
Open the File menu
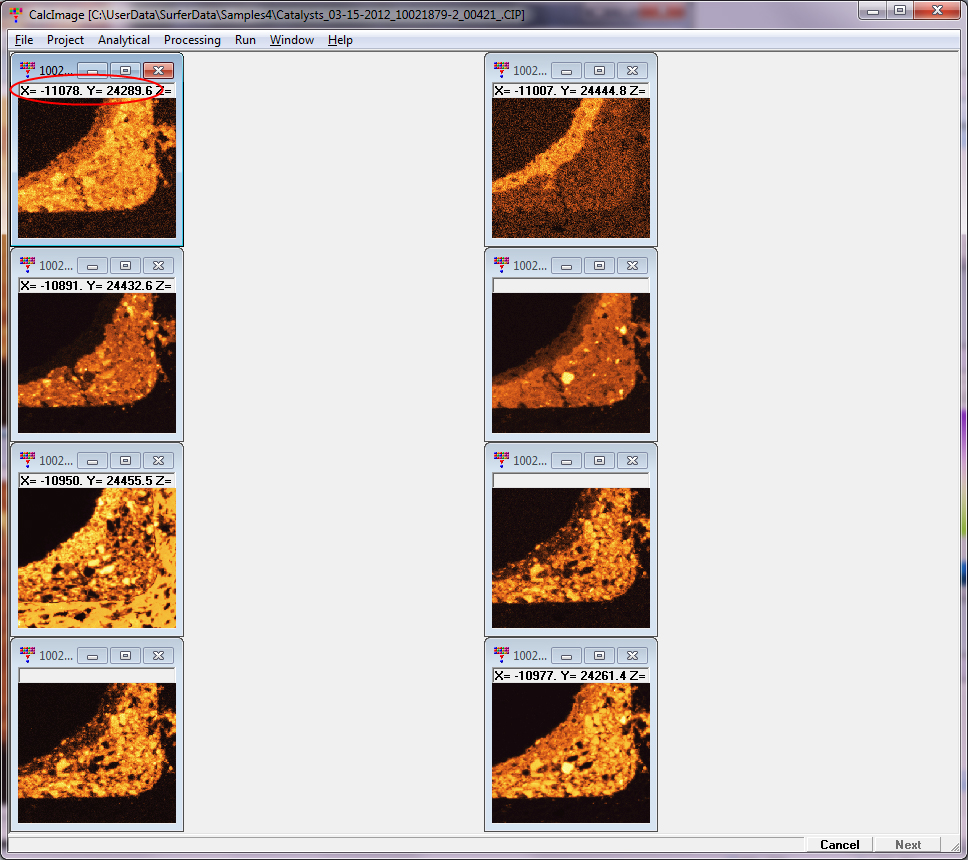24,40
